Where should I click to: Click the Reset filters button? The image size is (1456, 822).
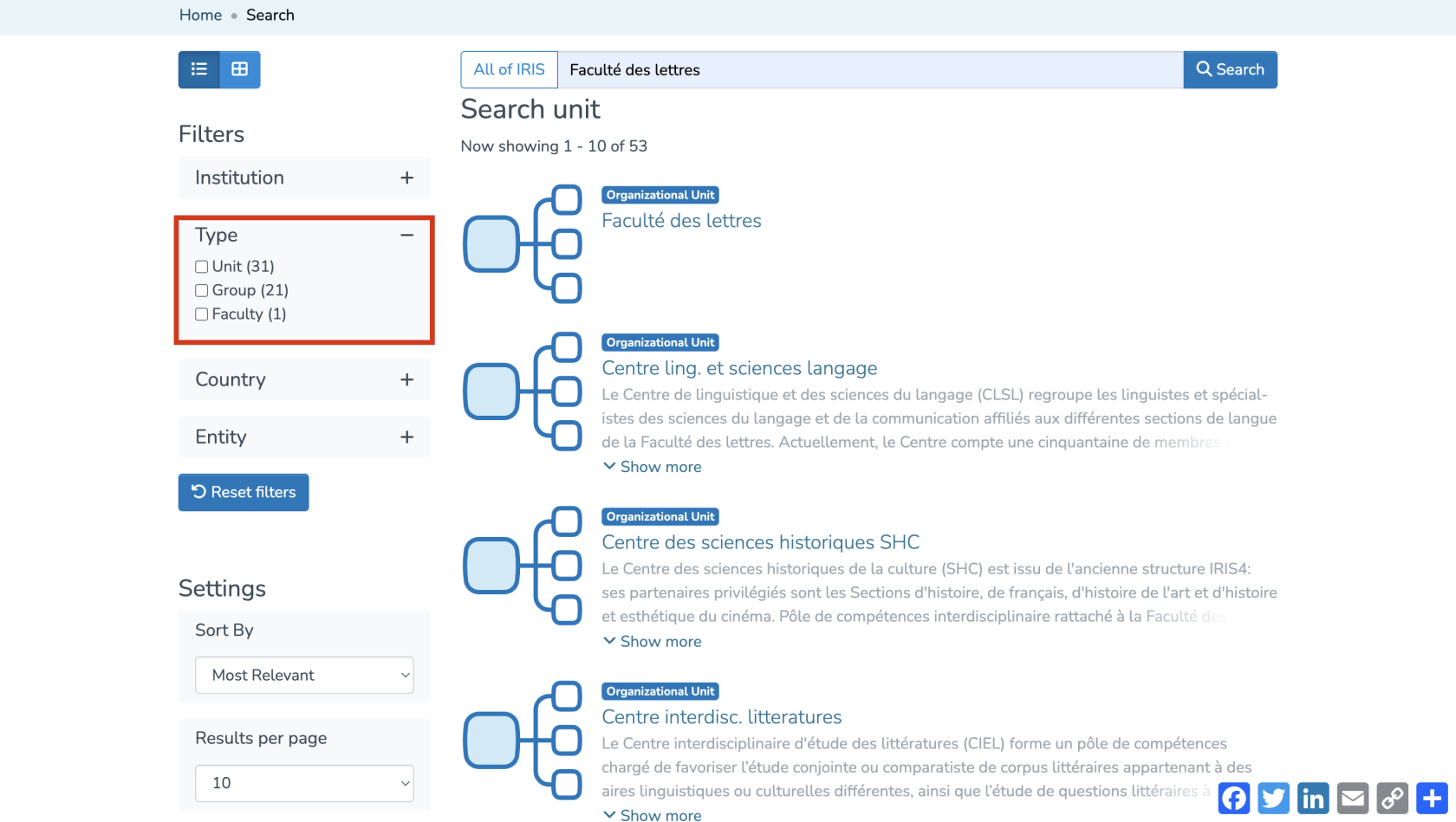244,492
